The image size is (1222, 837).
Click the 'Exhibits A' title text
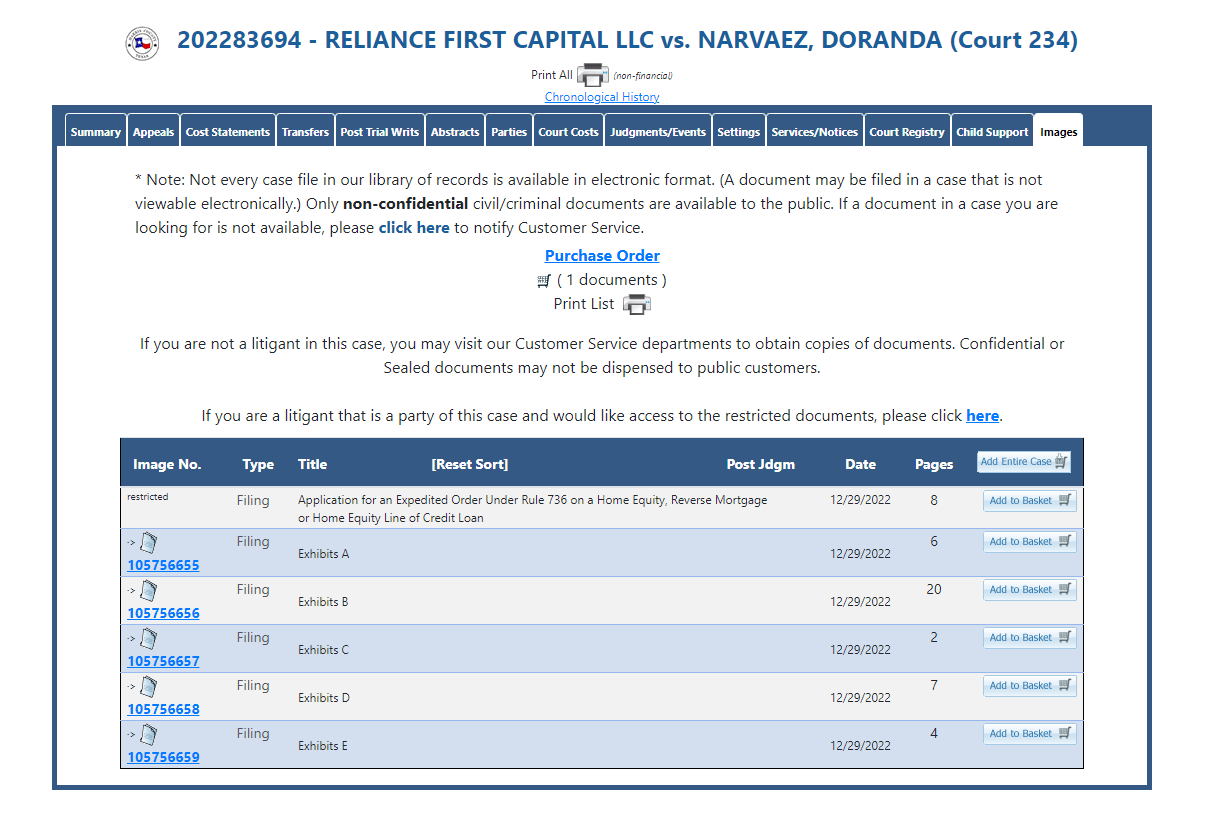(x=323, y=554)
